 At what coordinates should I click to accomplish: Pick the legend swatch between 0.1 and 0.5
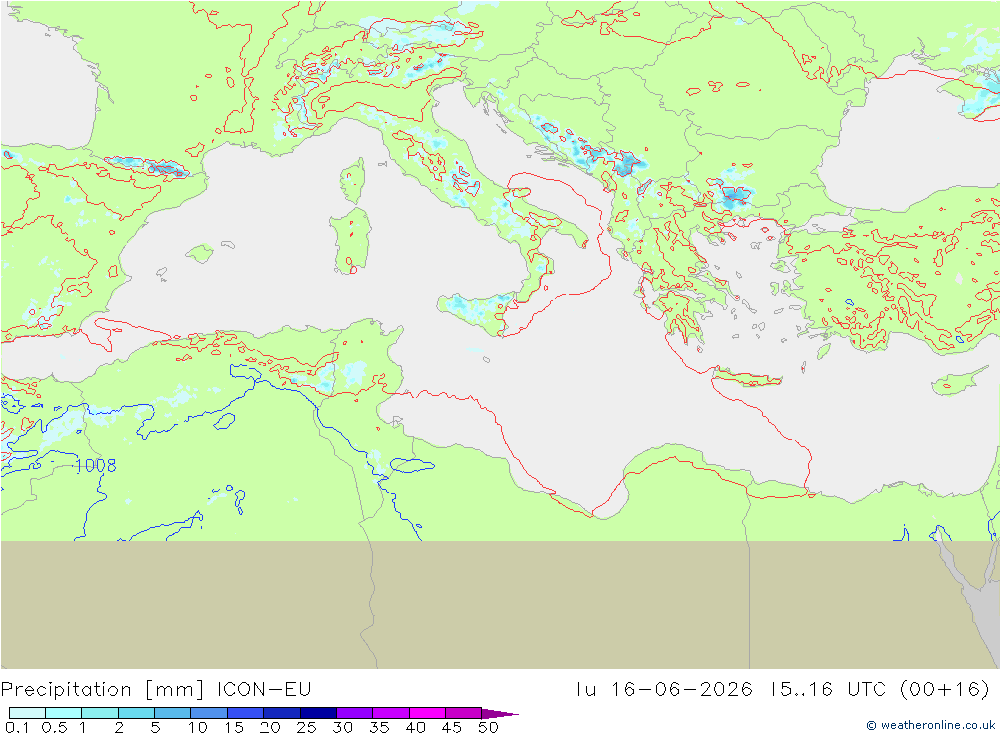pos(27,713)
